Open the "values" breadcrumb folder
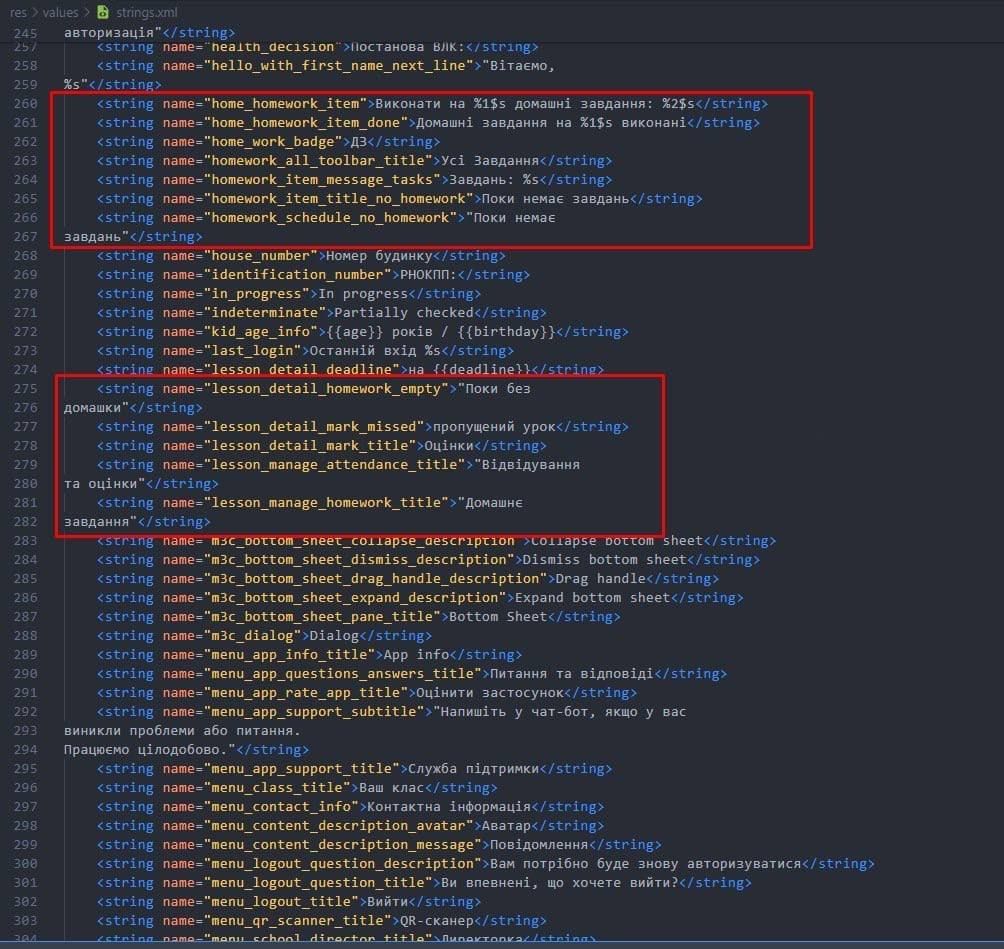 click(60, 13)
